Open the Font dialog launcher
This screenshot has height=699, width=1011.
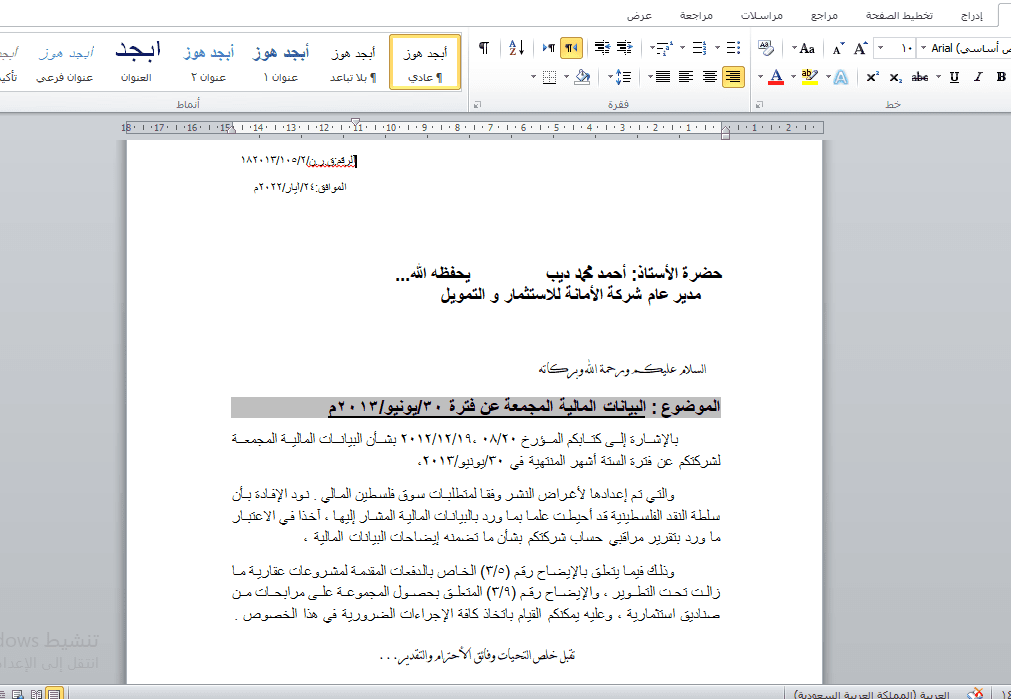[760, 104]
